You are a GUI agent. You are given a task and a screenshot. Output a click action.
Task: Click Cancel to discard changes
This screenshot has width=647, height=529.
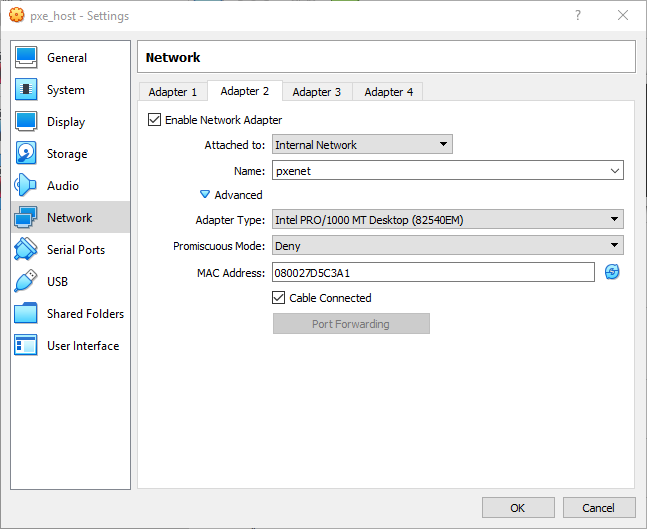click(599, 508)
